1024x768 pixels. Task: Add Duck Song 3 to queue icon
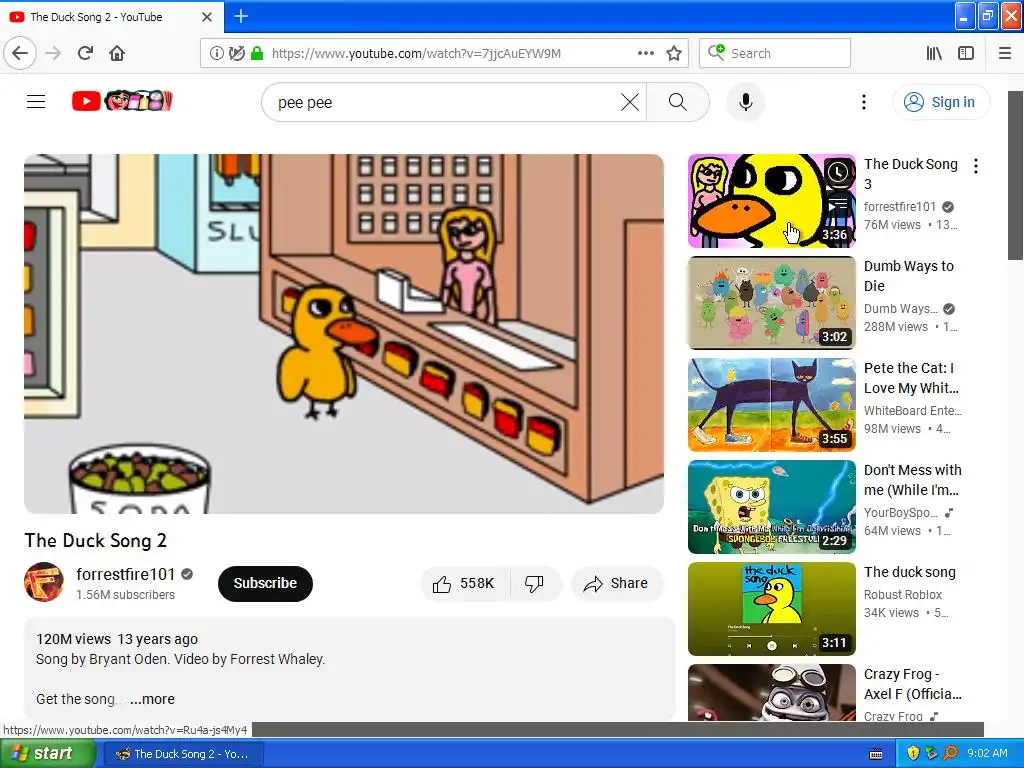(x=838, y=204)
